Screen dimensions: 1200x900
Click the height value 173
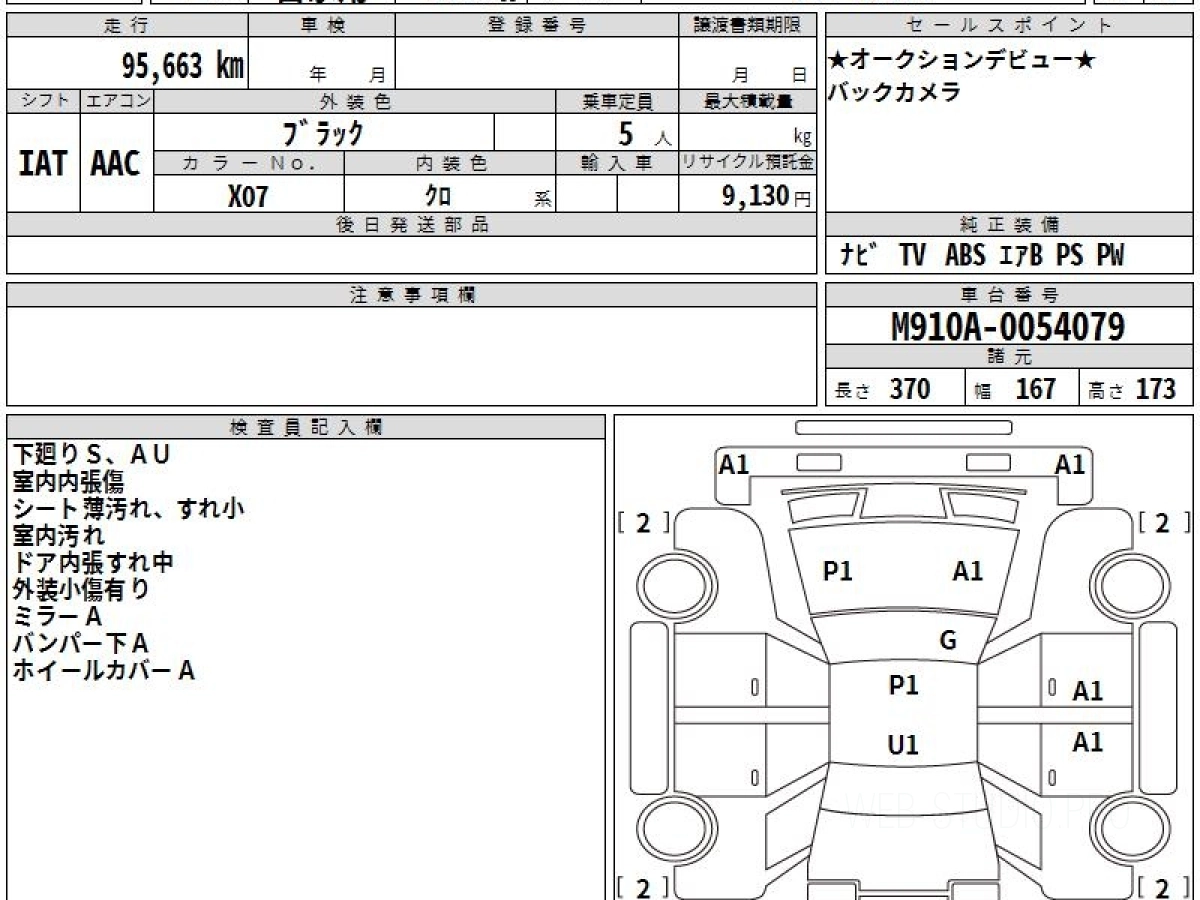click(1155, 389)
